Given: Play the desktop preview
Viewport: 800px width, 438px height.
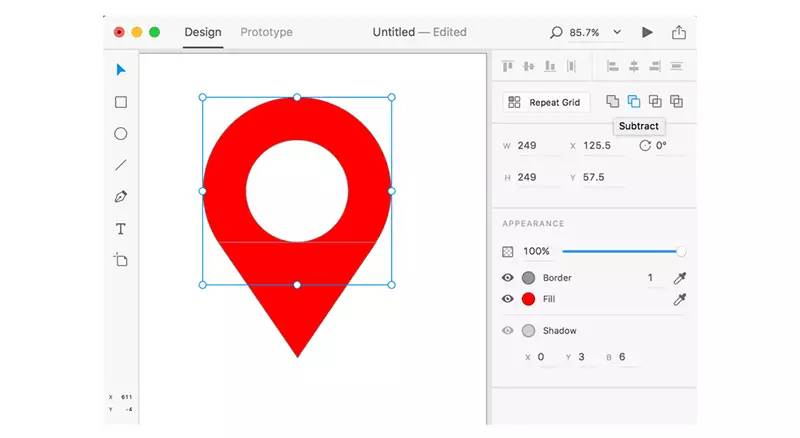Looking at the screenshot, I should (x=647, y=32).
